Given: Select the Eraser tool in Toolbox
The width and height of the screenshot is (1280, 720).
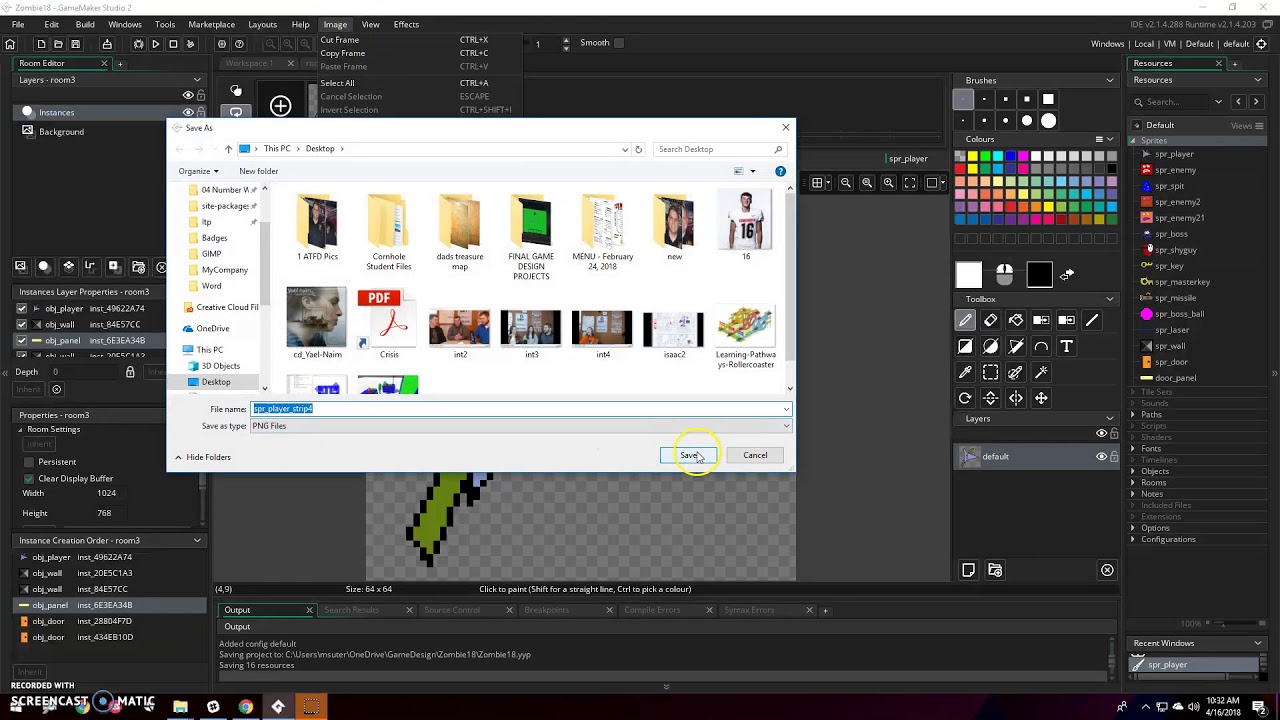Looking at the screenshot, I should pyautogui.click(x=990, y=320).
